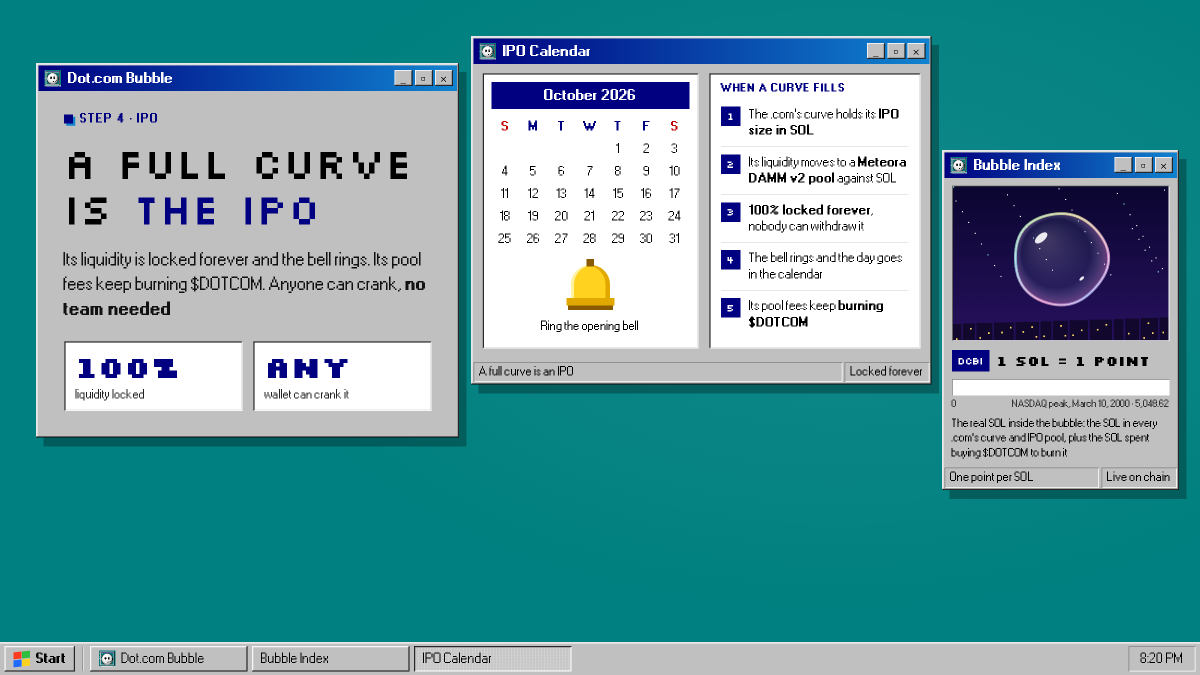This screenshot has width=1200, height=675.
Task: Click the Bubble Index window title icon
Action: (x=959, y=165)
